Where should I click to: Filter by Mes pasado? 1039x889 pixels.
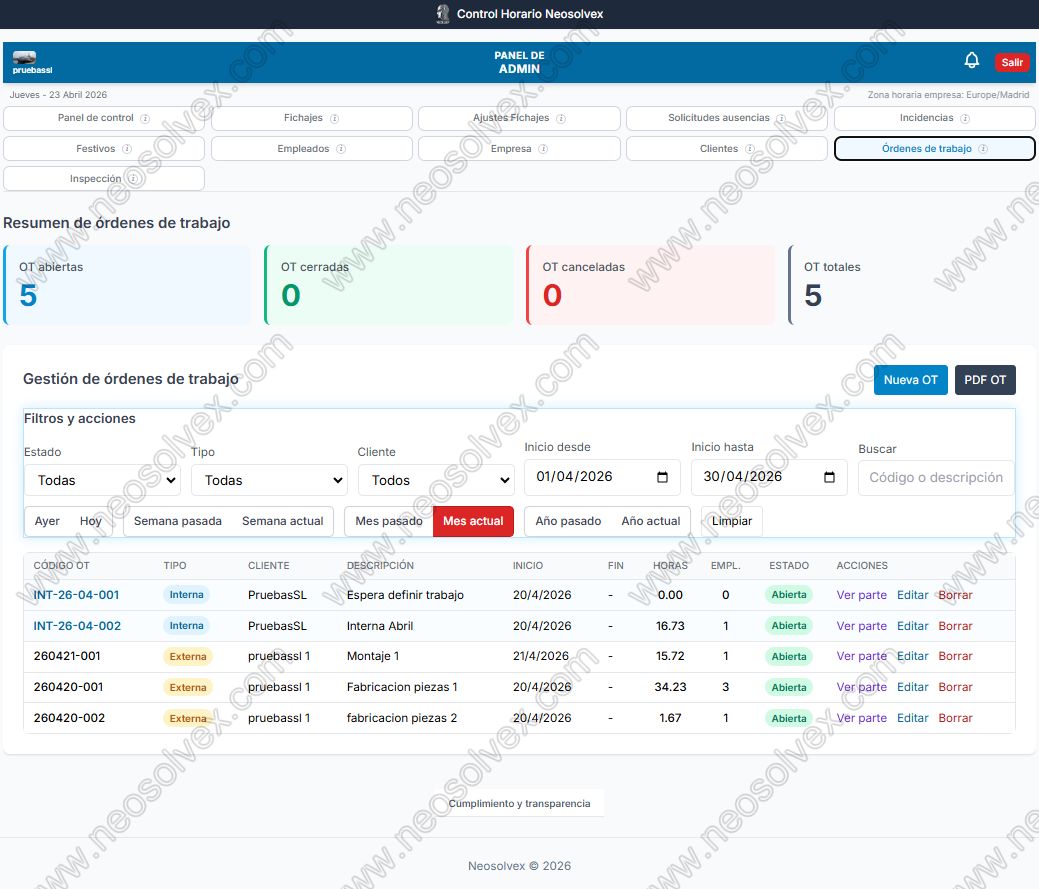click(389, 521)
